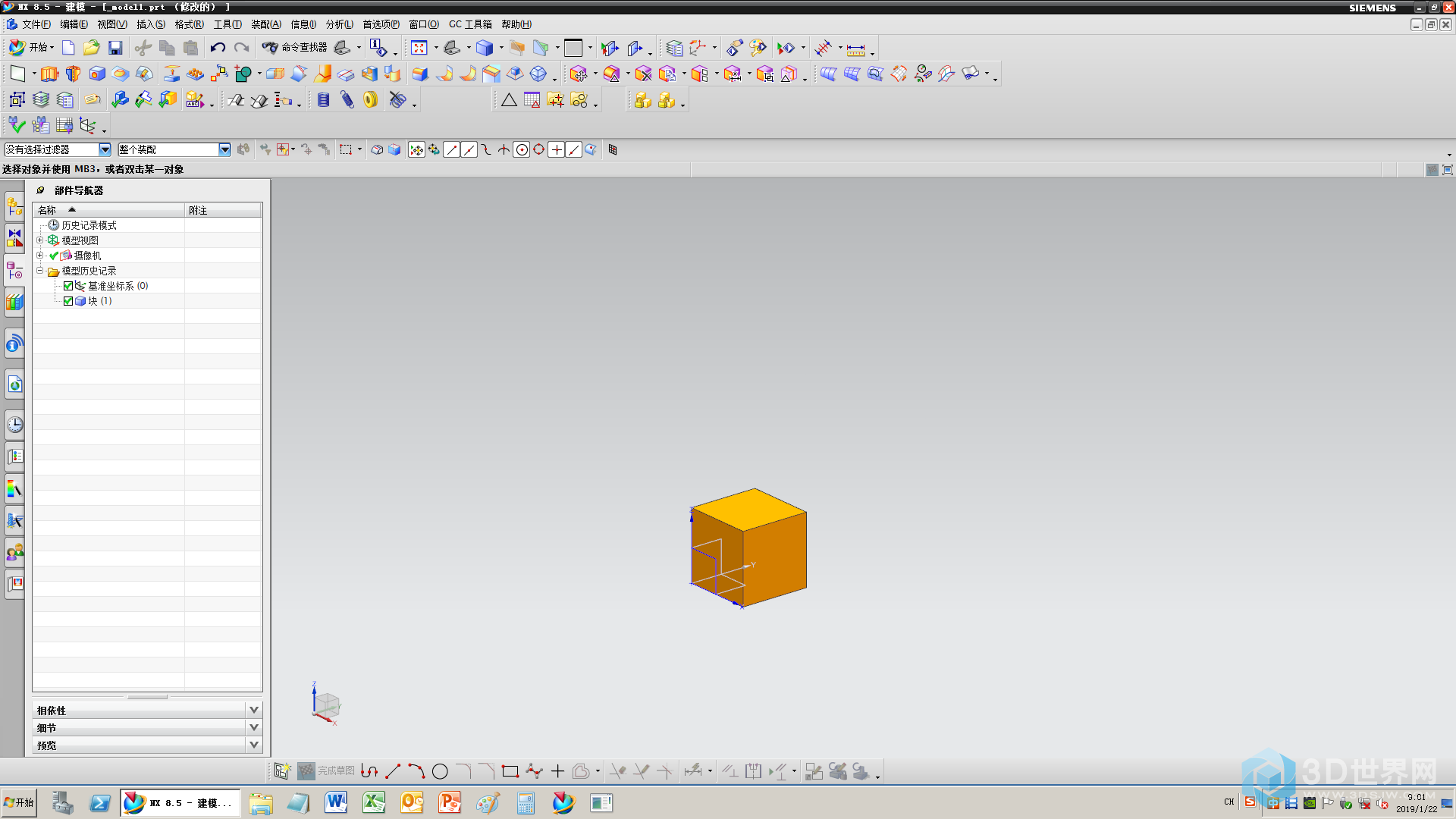Image resolution: width=1456 pixels, height=819 pixels.
Task: Select the Profile sketch curve tool
Action: point(369,771)
